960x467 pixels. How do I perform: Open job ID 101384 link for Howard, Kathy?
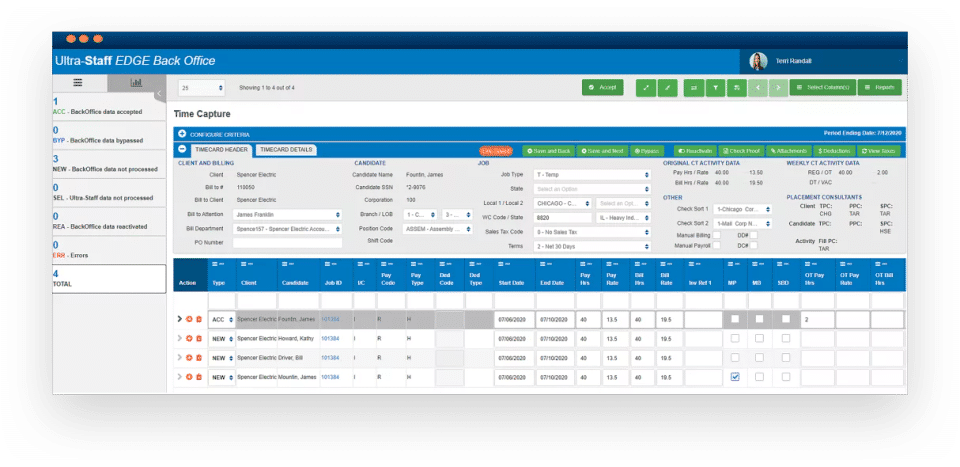(330, 338)
